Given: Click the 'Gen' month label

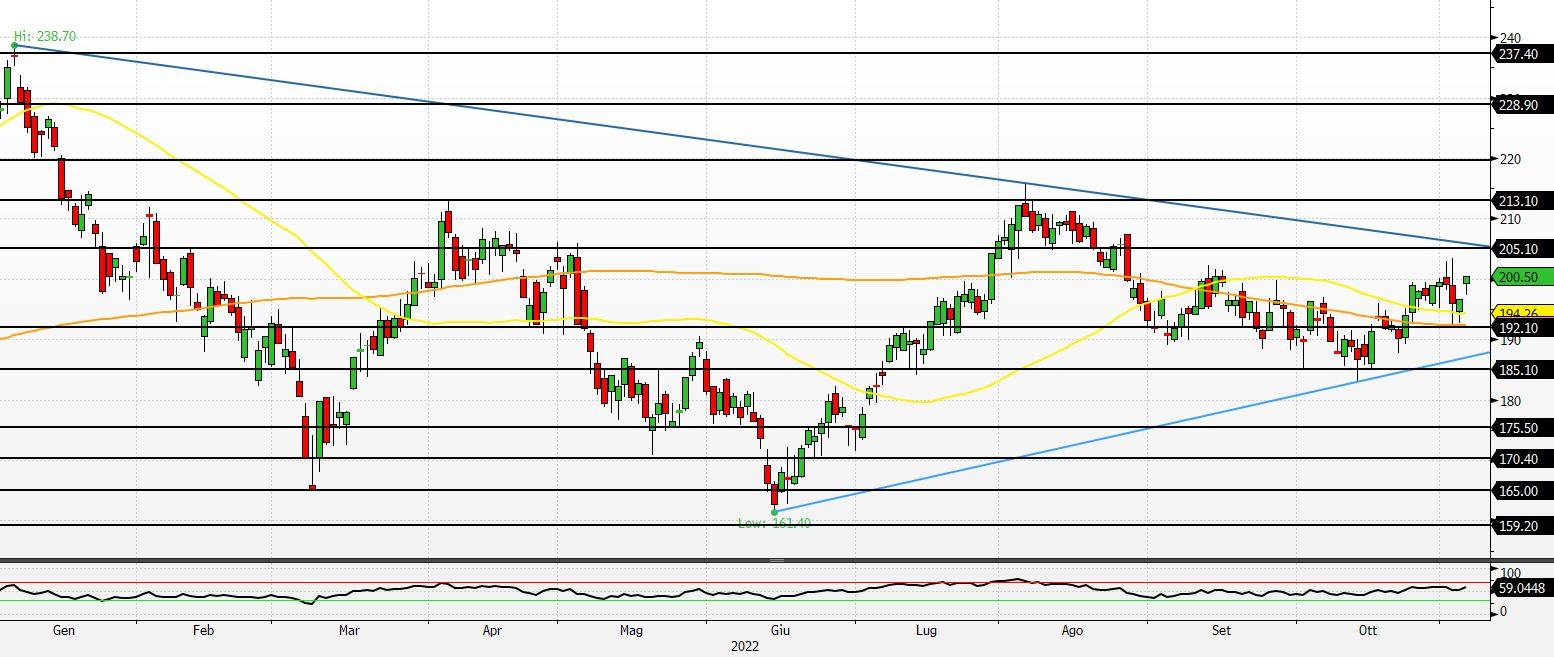Looking at the screenshot, I should (x=63, y=631).
